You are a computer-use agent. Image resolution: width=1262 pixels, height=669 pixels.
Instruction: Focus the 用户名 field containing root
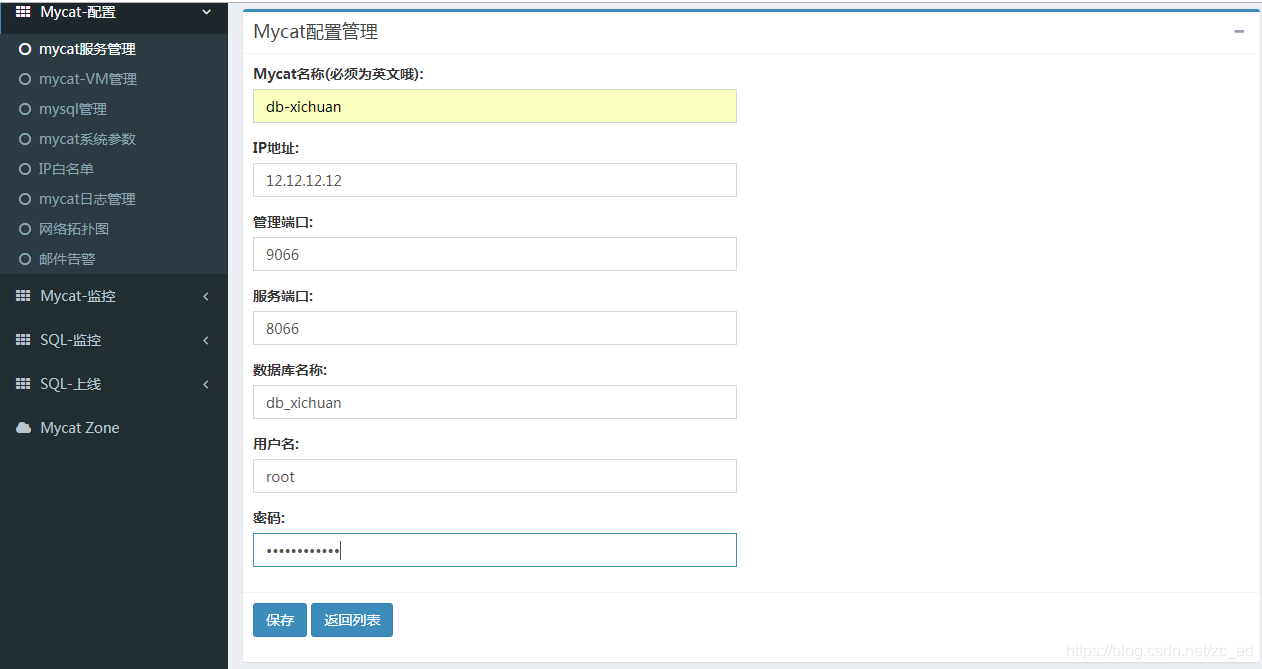495,476
